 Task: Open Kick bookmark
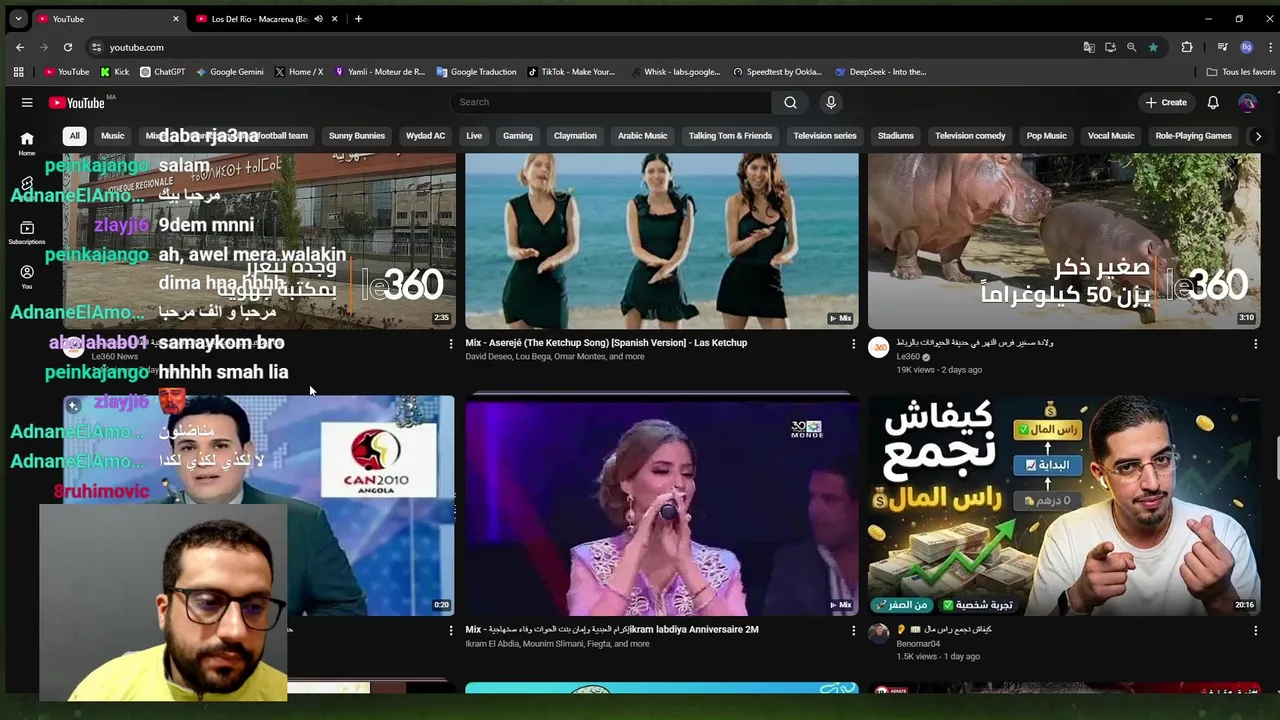115,72
